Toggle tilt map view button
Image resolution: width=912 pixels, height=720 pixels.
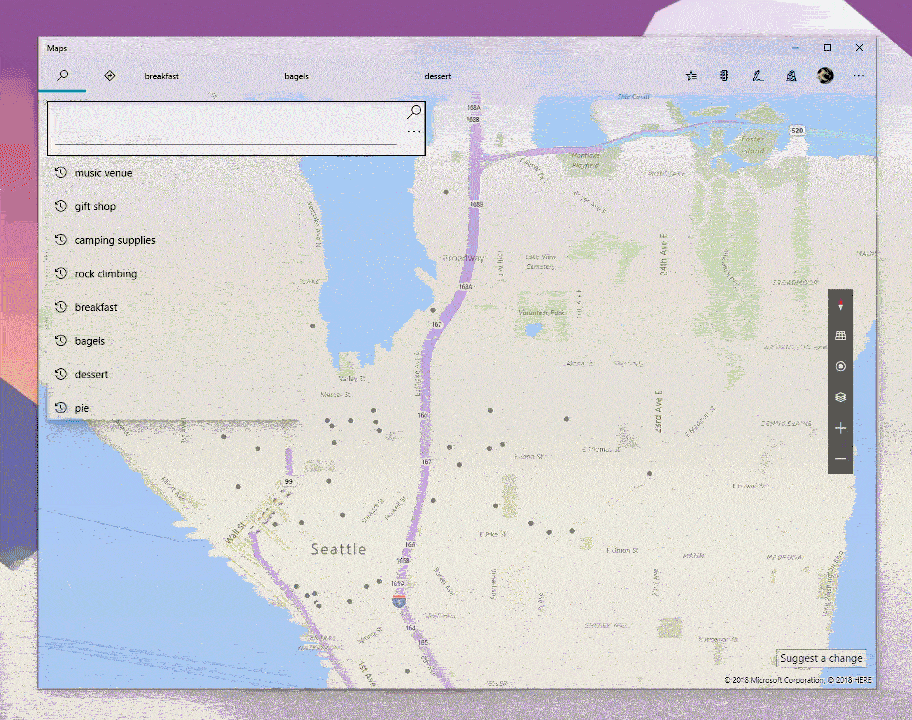coord(840,336)
